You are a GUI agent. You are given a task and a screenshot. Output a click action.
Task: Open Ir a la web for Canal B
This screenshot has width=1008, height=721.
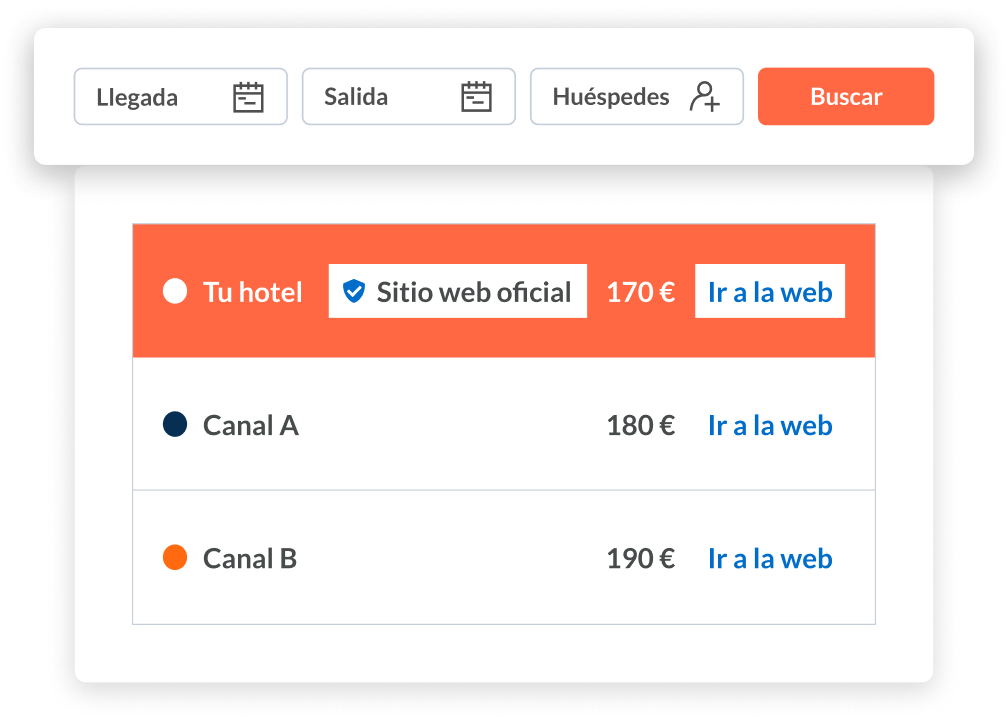769,558
